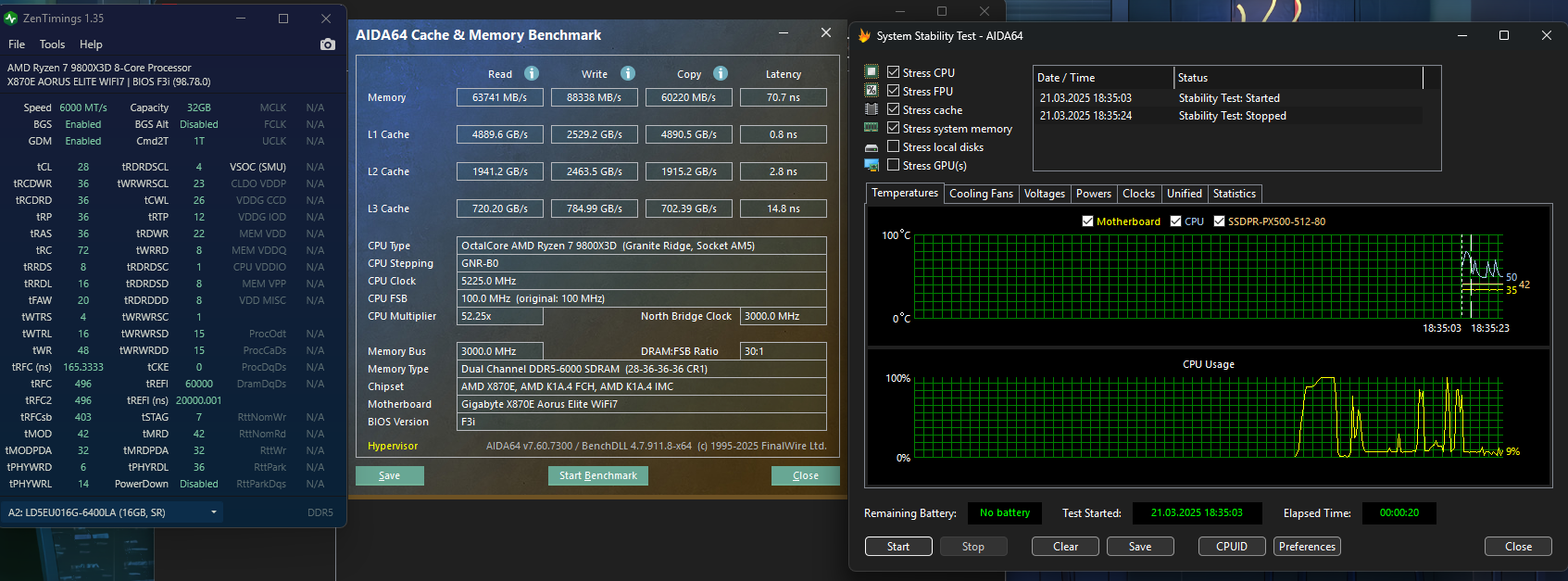Image resolution: width=1568 pixels, height=581 pixels.
Task: Switch to the Cooling Fans tab
Action: tap(981, 194)
